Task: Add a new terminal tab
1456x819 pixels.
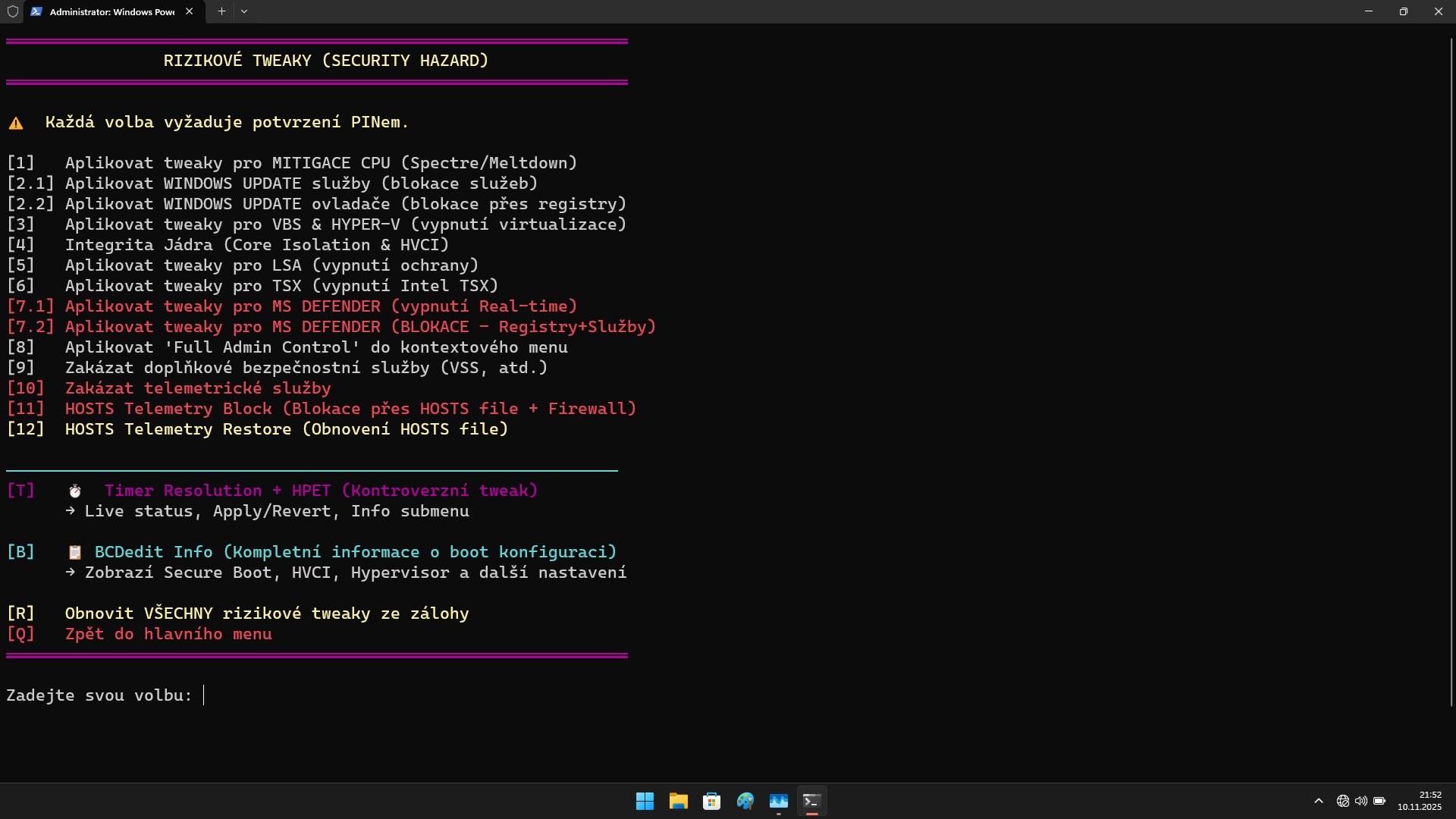Action: 221,11
